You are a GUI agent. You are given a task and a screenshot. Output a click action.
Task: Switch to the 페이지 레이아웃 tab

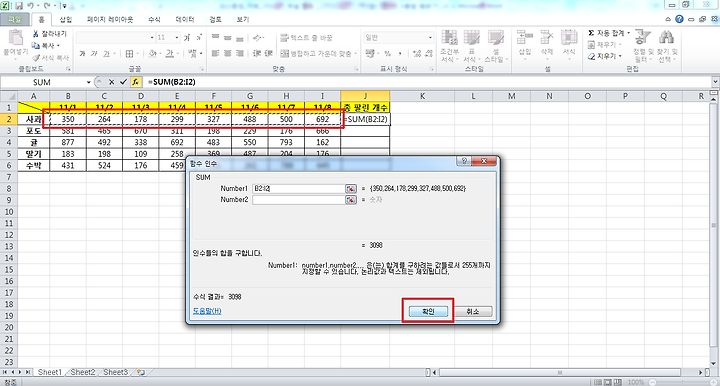click(110, 20)
